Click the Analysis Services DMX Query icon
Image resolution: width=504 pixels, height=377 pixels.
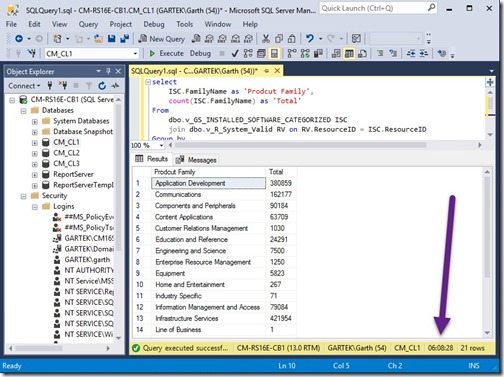click(x=222, y=39)
